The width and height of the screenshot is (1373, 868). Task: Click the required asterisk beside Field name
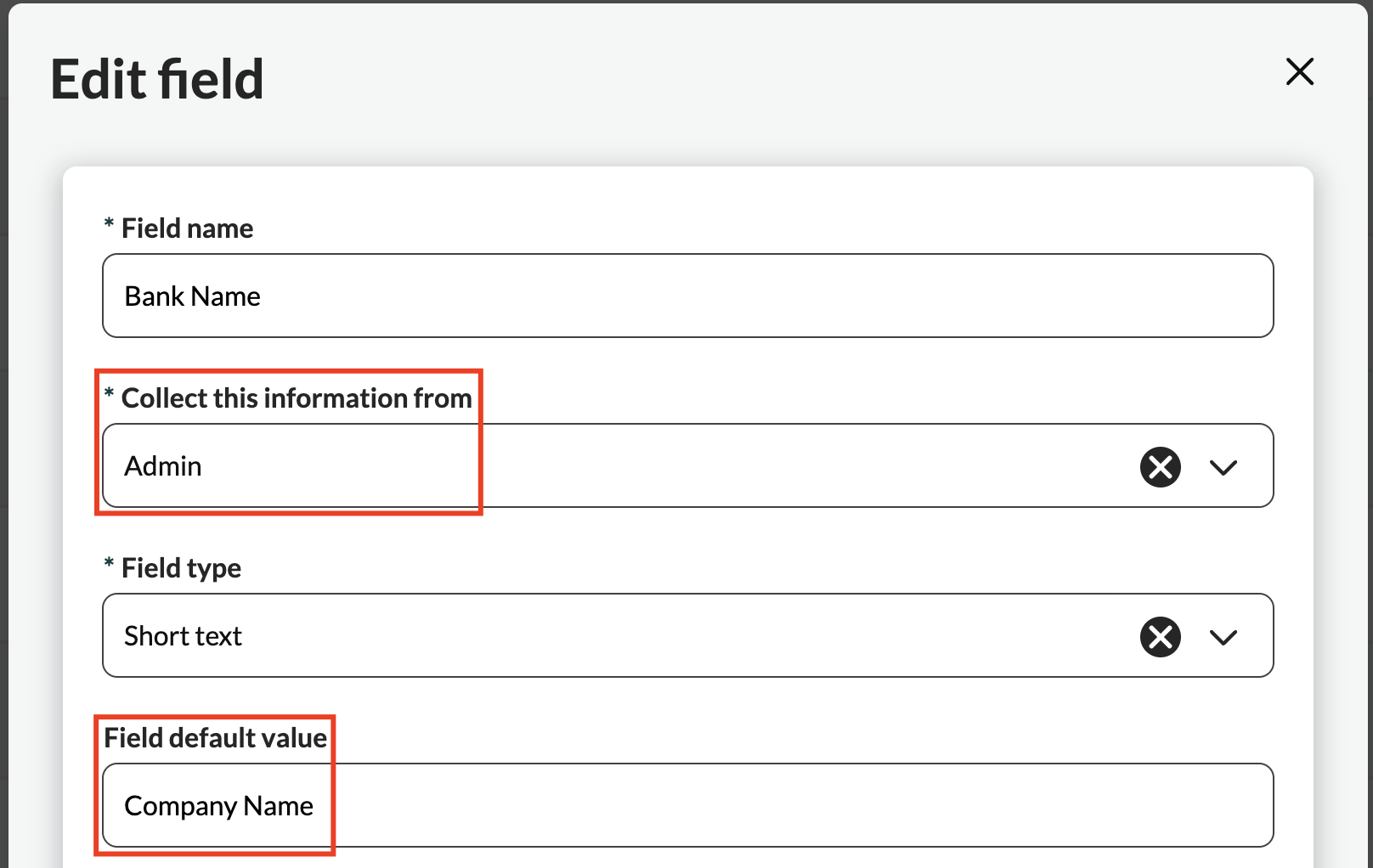[109, 225]
